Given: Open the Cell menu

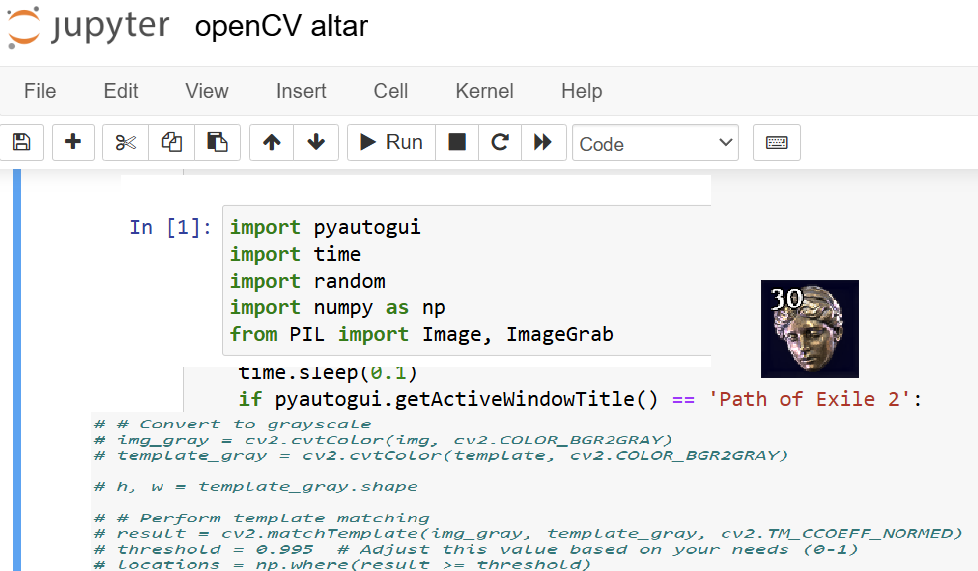Looking at the screenshot, I should click(390, 91).
